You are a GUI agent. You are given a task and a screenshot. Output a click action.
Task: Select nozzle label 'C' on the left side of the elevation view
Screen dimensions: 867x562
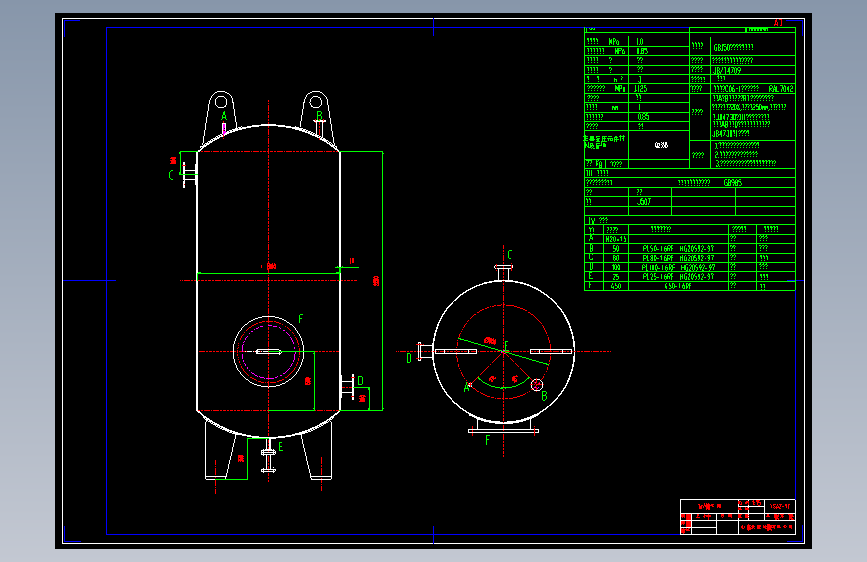171,175
